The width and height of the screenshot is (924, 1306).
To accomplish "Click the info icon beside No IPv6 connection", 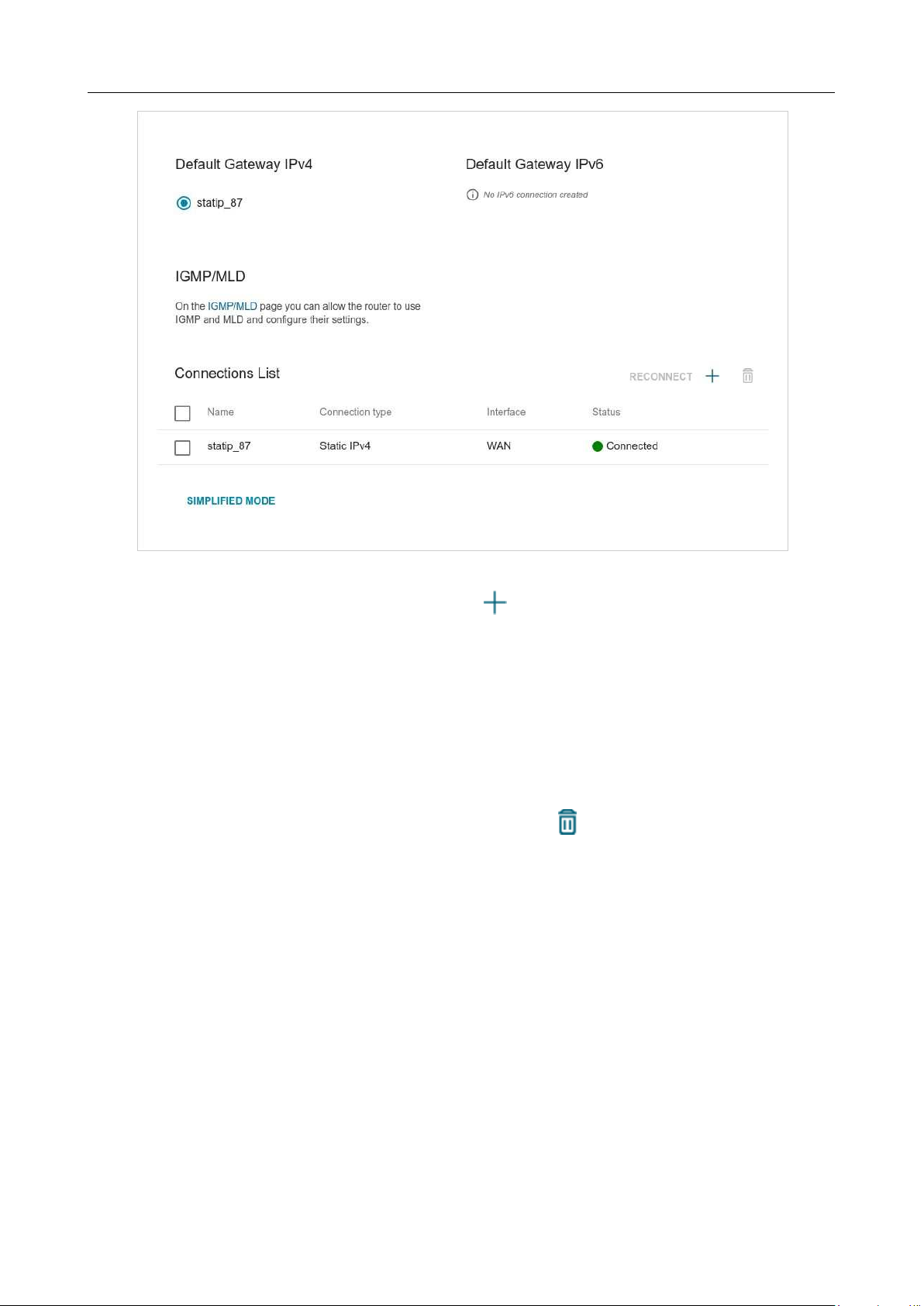I will [472, 195].
